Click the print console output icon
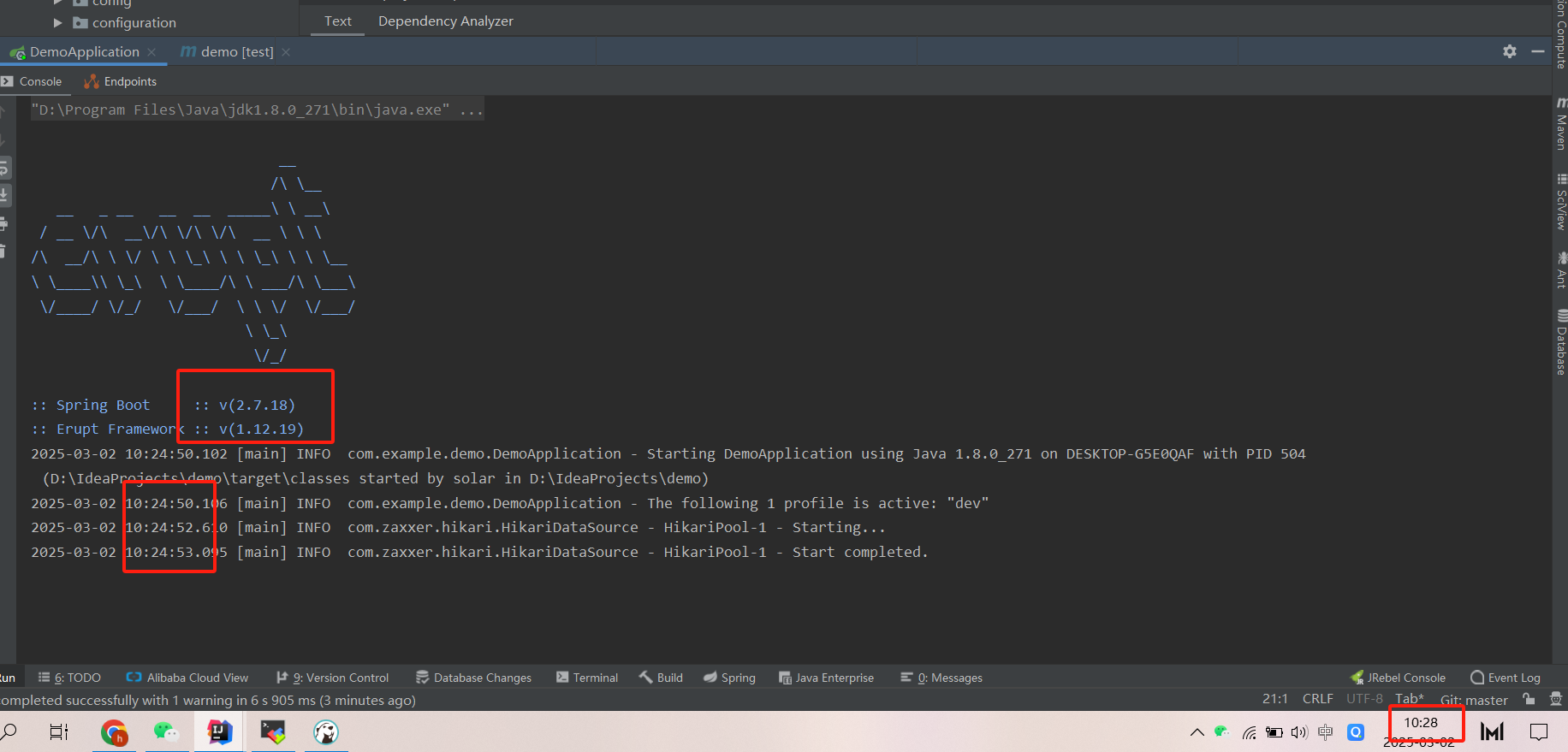Image resolution: width=1568 pixels, height=752 pixels. 3,223
